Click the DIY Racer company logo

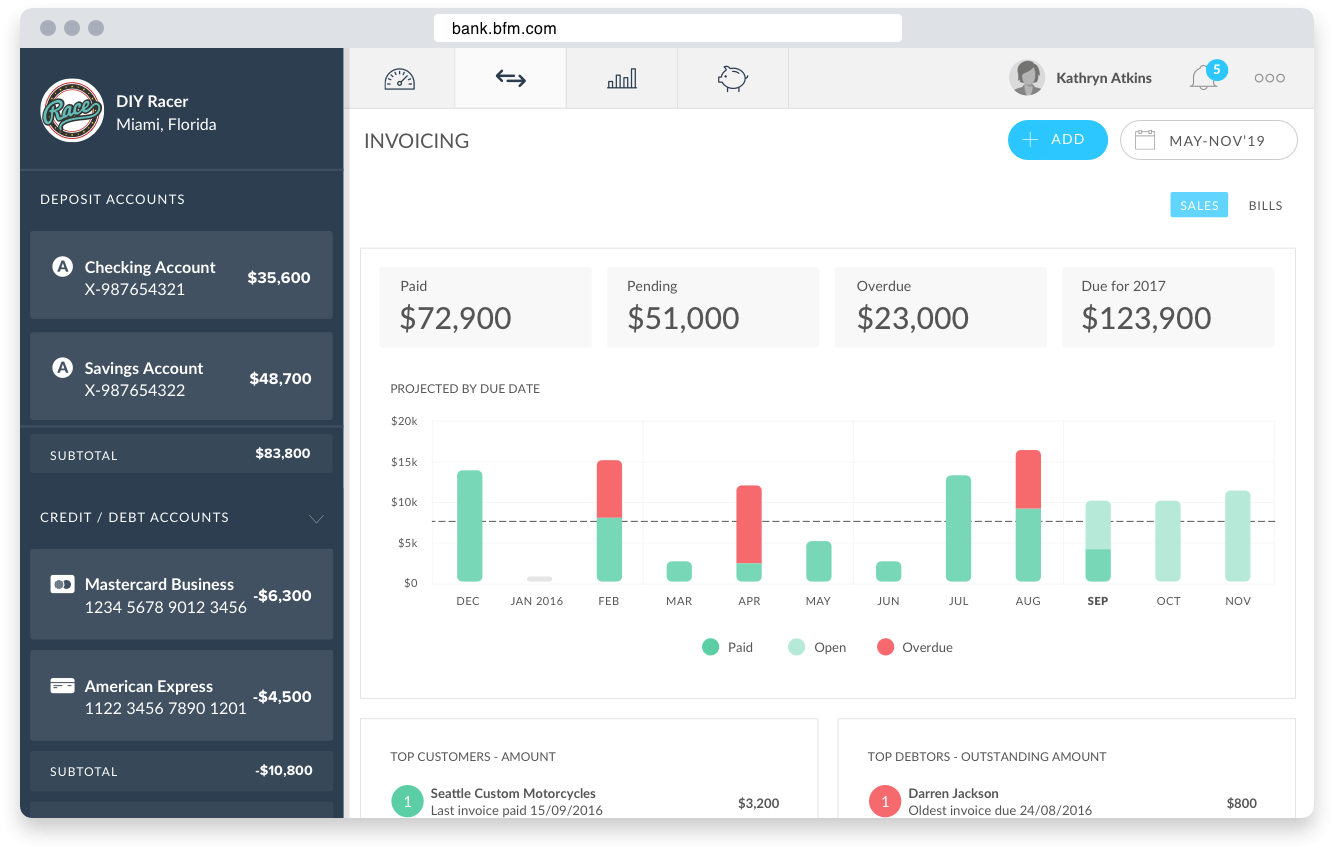point(72,111)
